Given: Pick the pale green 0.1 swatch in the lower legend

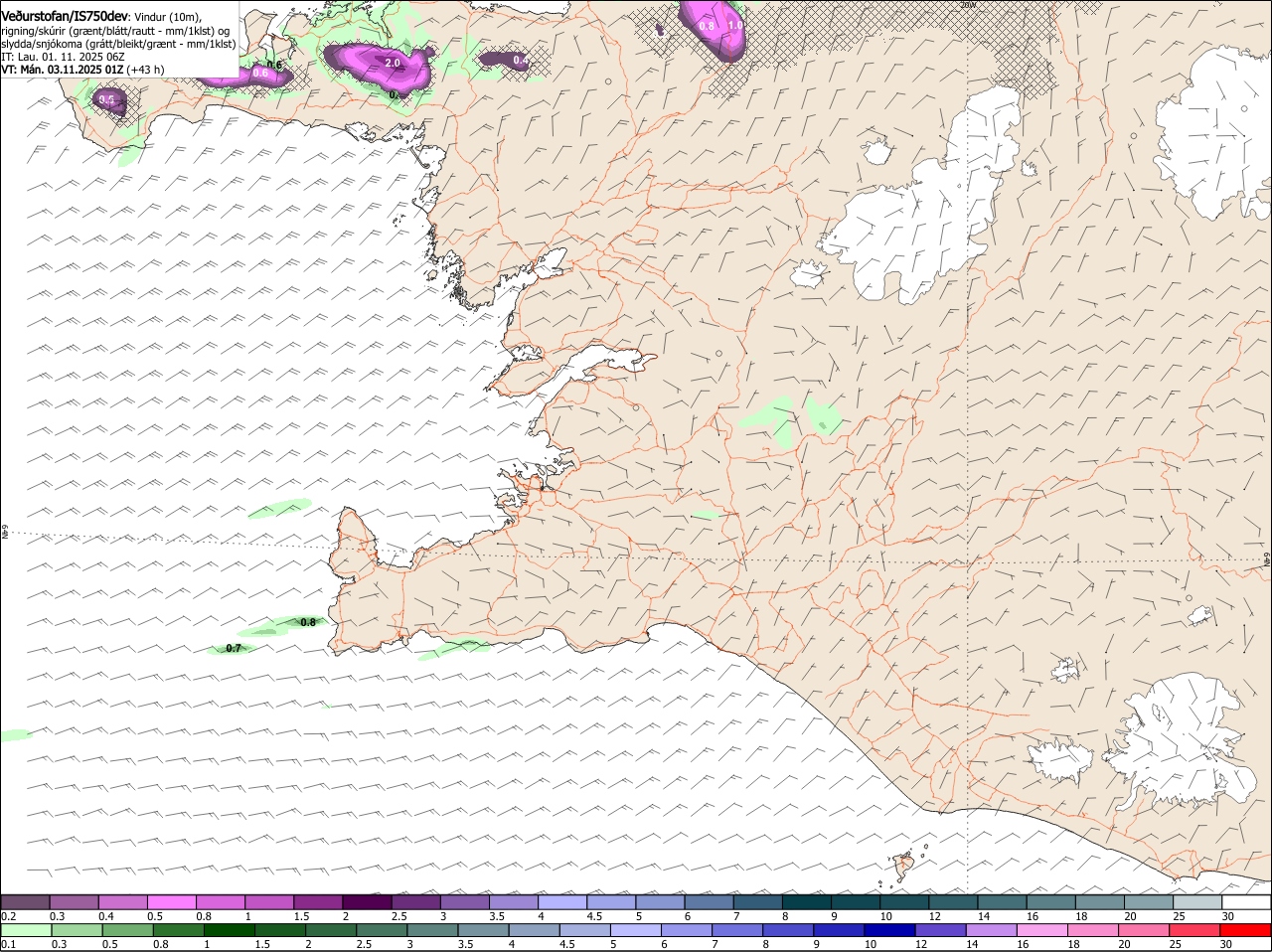Looking at the screenshot, I should pos(26,930).
